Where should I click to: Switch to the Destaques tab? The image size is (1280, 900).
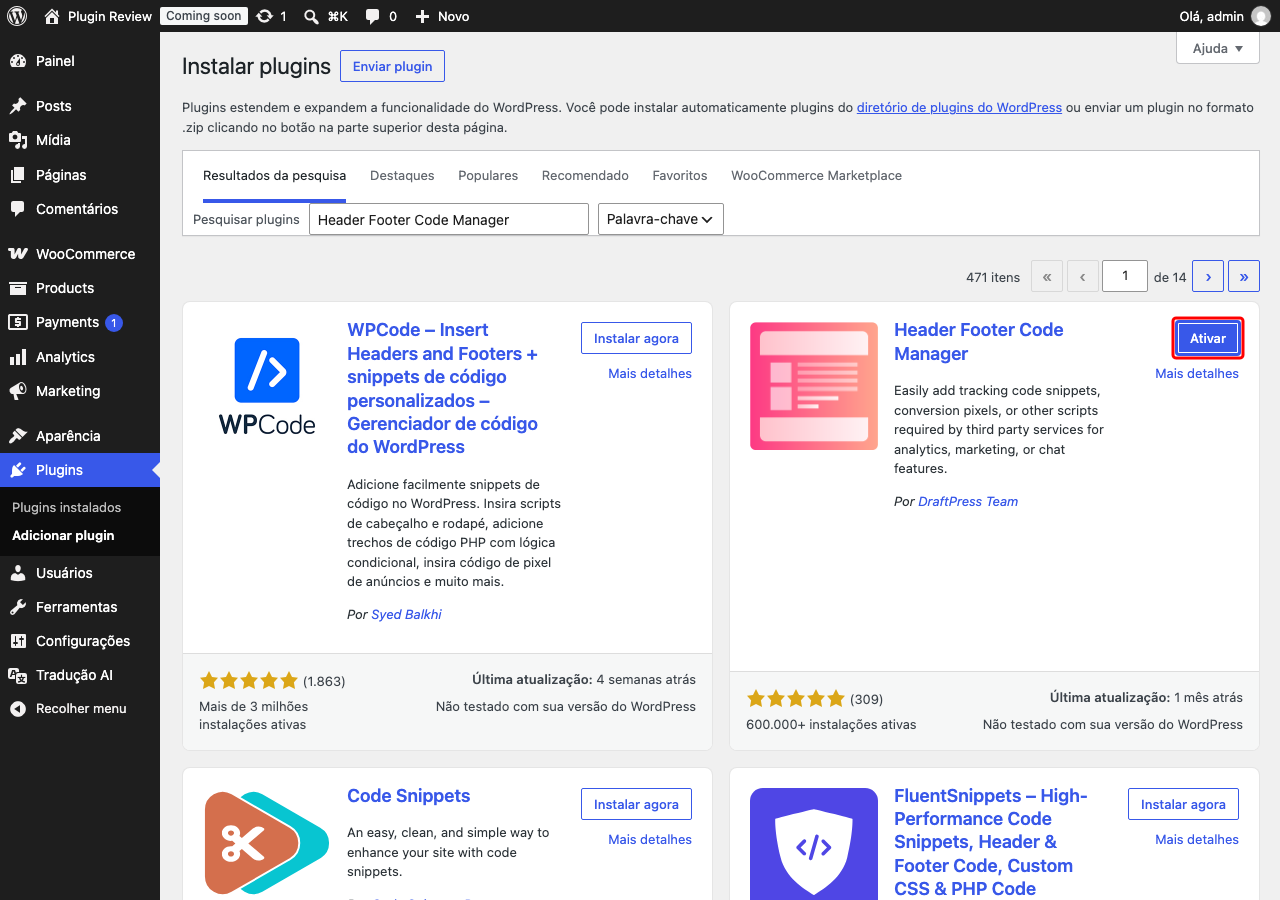(x=402, y=175)
